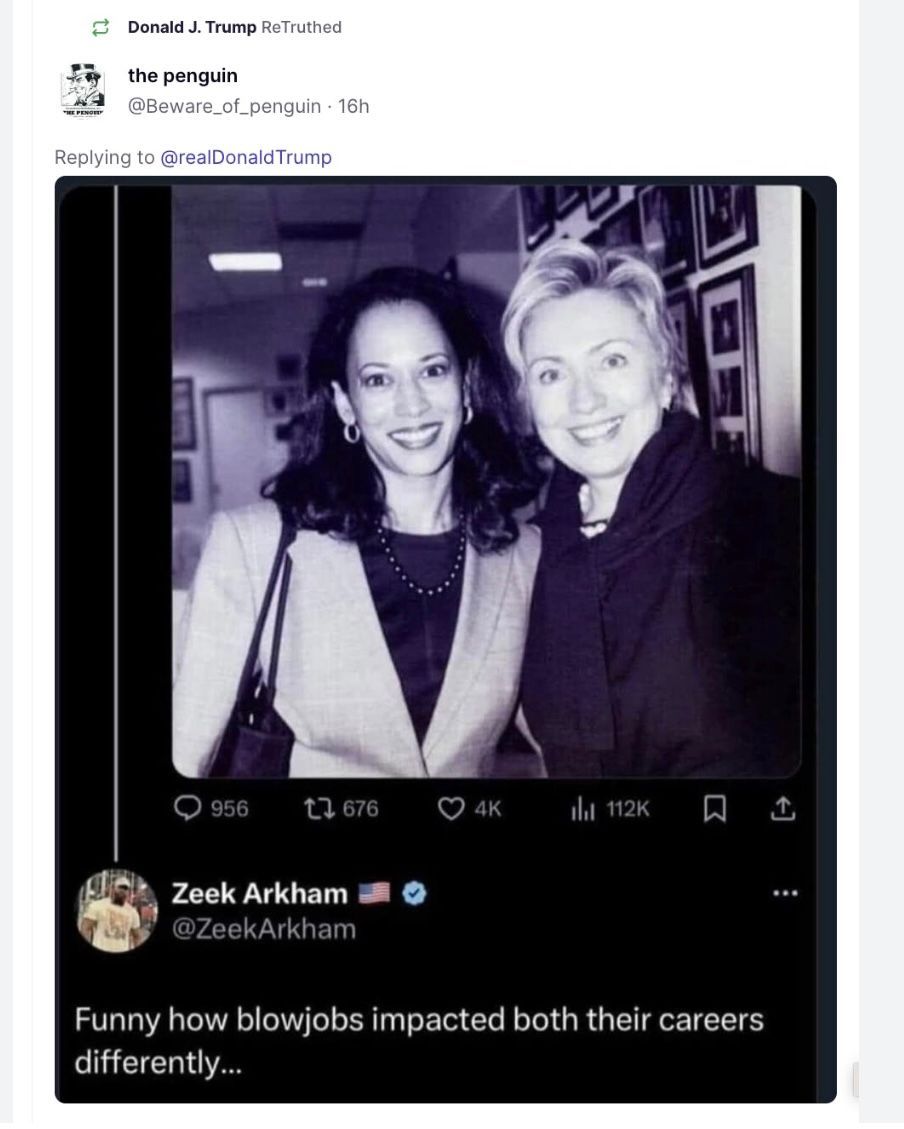Open the Donald J. Trump profile link
Viewport: 904px width, 1129px height.
[192, 28]
